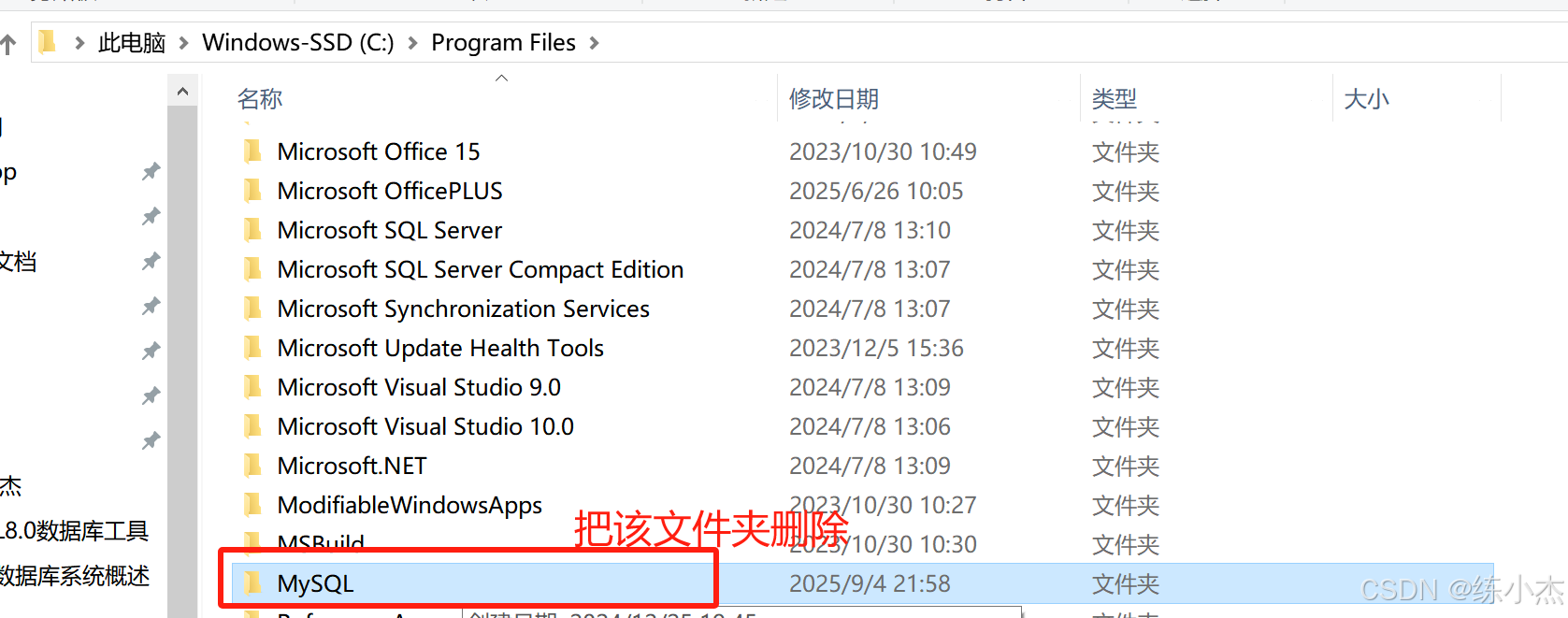Click the Program Files breadcrumb
This screenshot has width=1568, height=618.
pyautogui.click(x=503, y=43)
